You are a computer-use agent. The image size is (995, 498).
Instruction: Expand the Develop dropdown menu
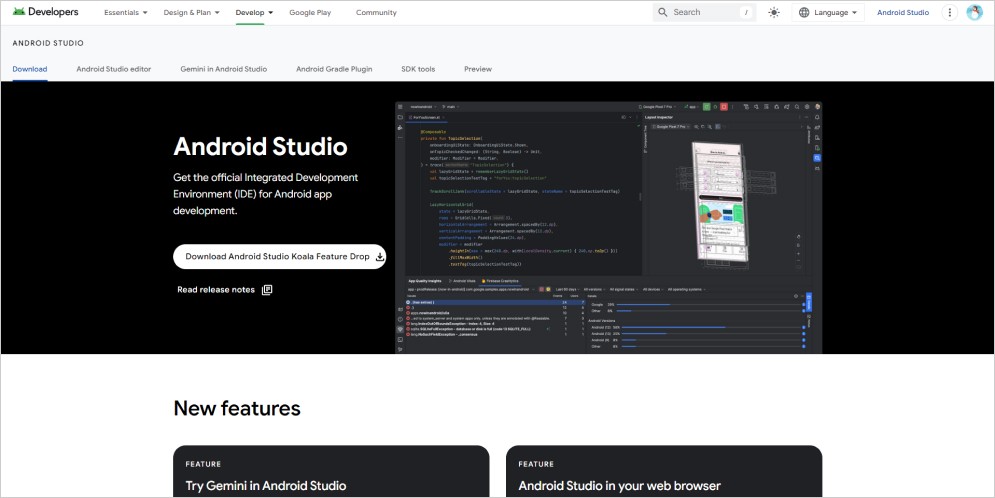[x=254, y=12]
